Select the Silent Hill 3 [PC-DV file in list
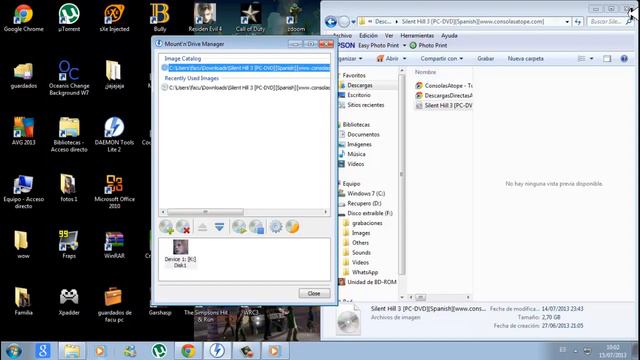640x360 pixels. [x=444, y=105]
